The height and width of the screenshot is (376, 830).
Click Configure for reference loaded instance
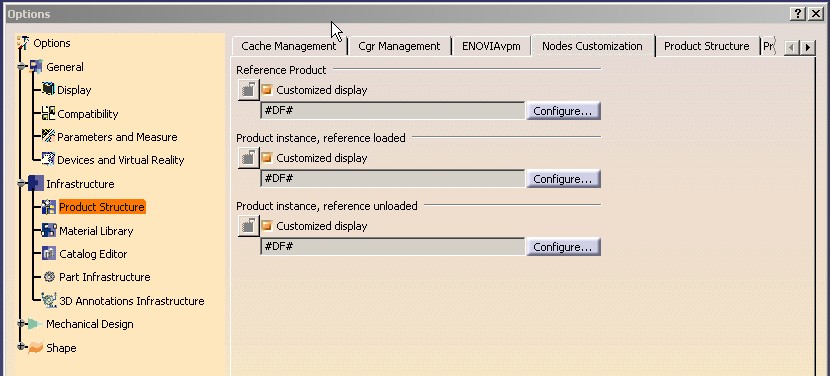tap(563, 179)
